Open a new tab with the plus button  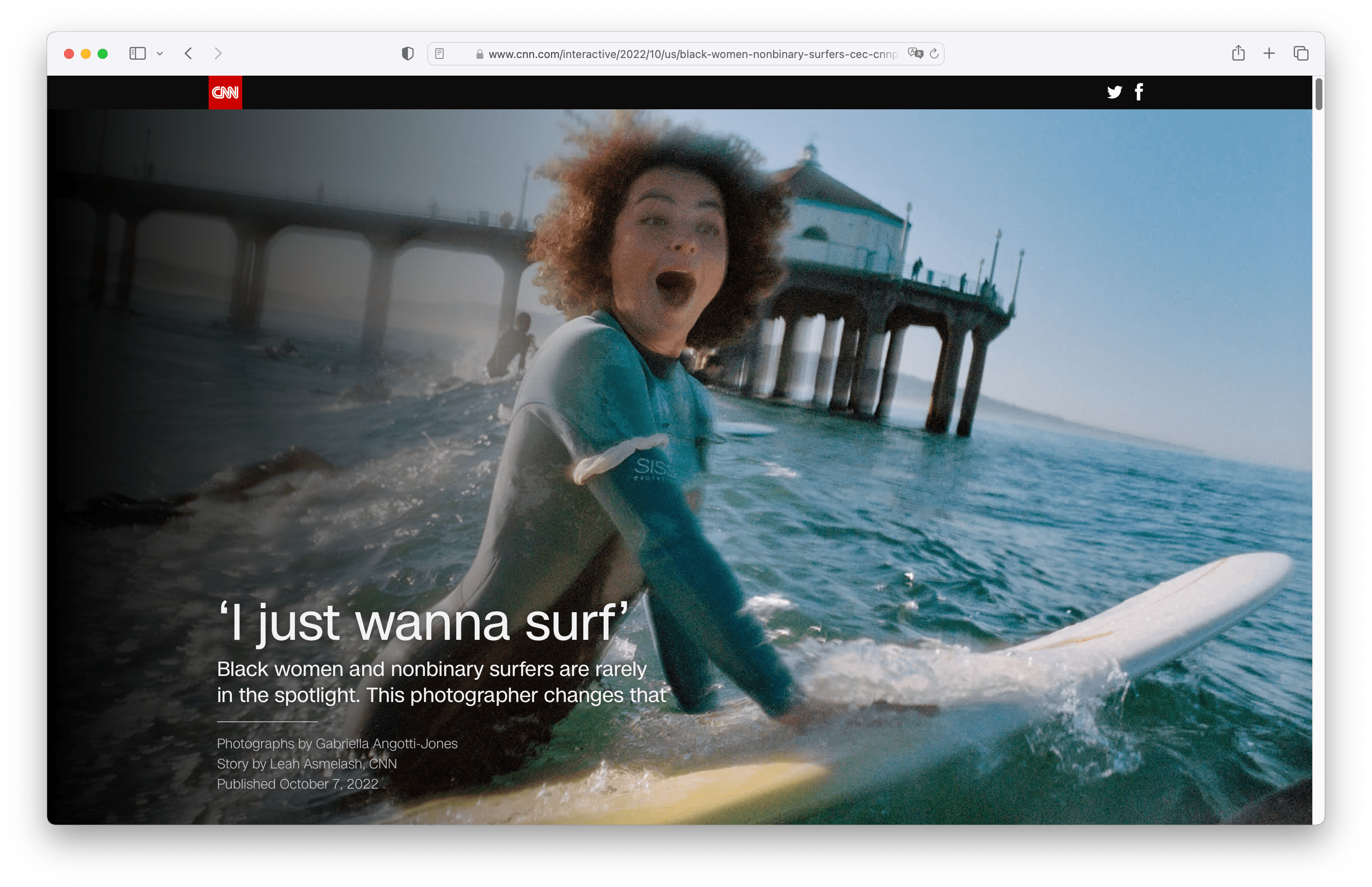pos(1269,53)
